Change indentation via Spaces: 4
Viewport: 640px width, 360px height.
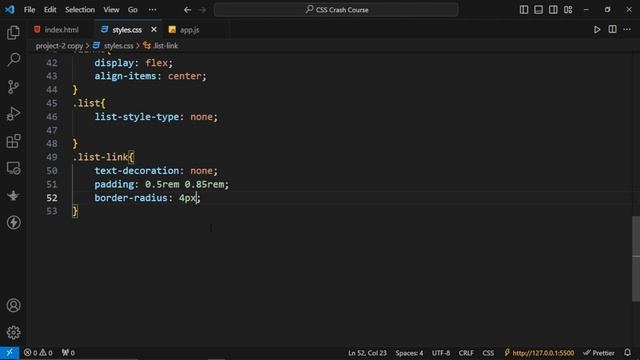409,353
